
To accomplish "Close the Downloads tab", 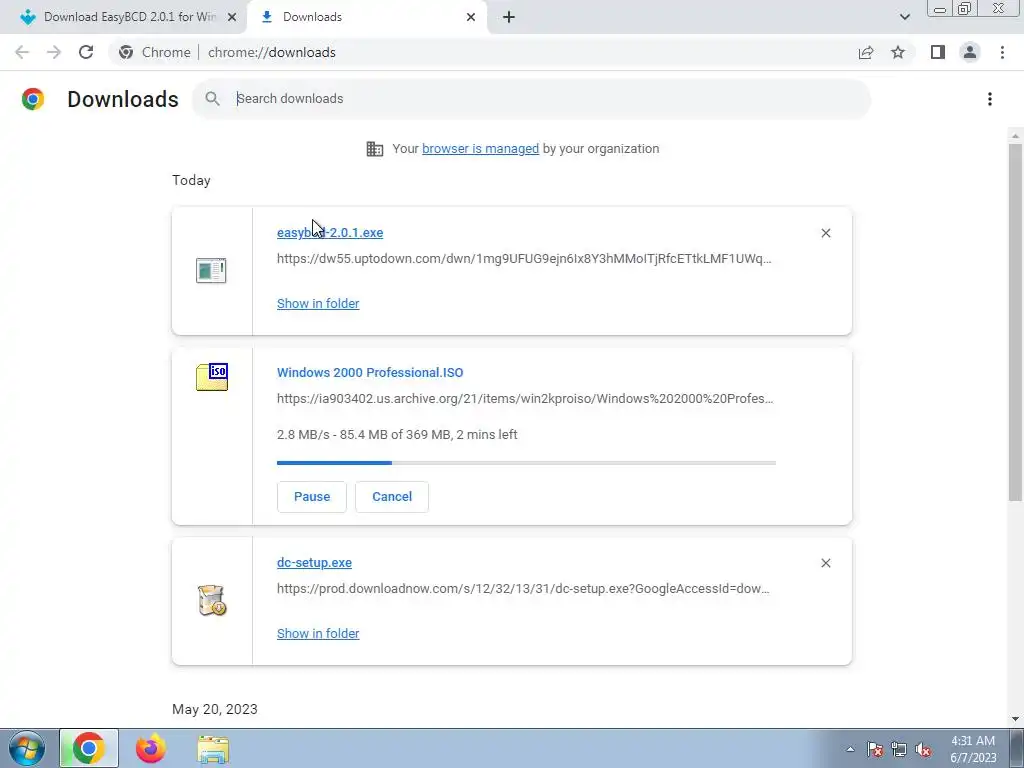I will coord(471,17).
